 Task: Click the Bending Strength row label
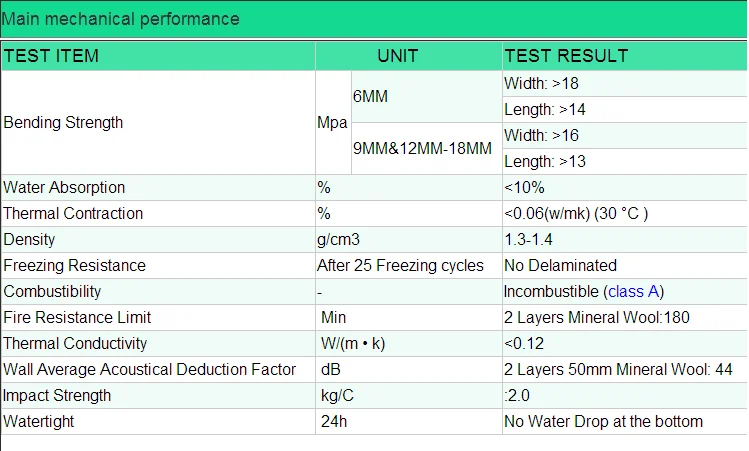coord(64,123)
